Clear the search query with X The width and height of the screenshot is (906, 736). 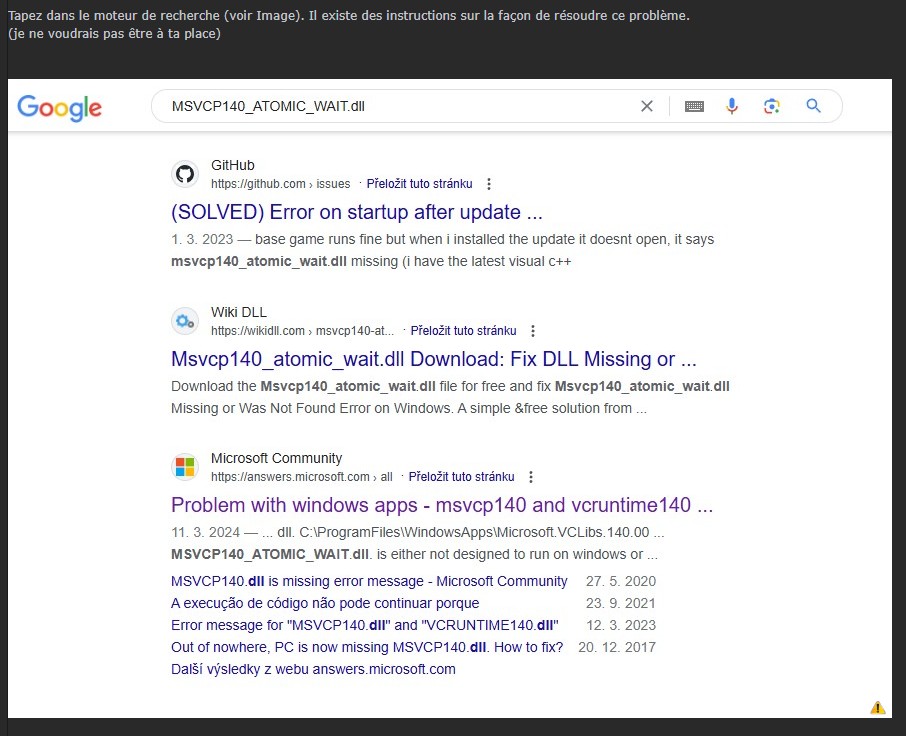pyautogui.click(x=647, y=106)
